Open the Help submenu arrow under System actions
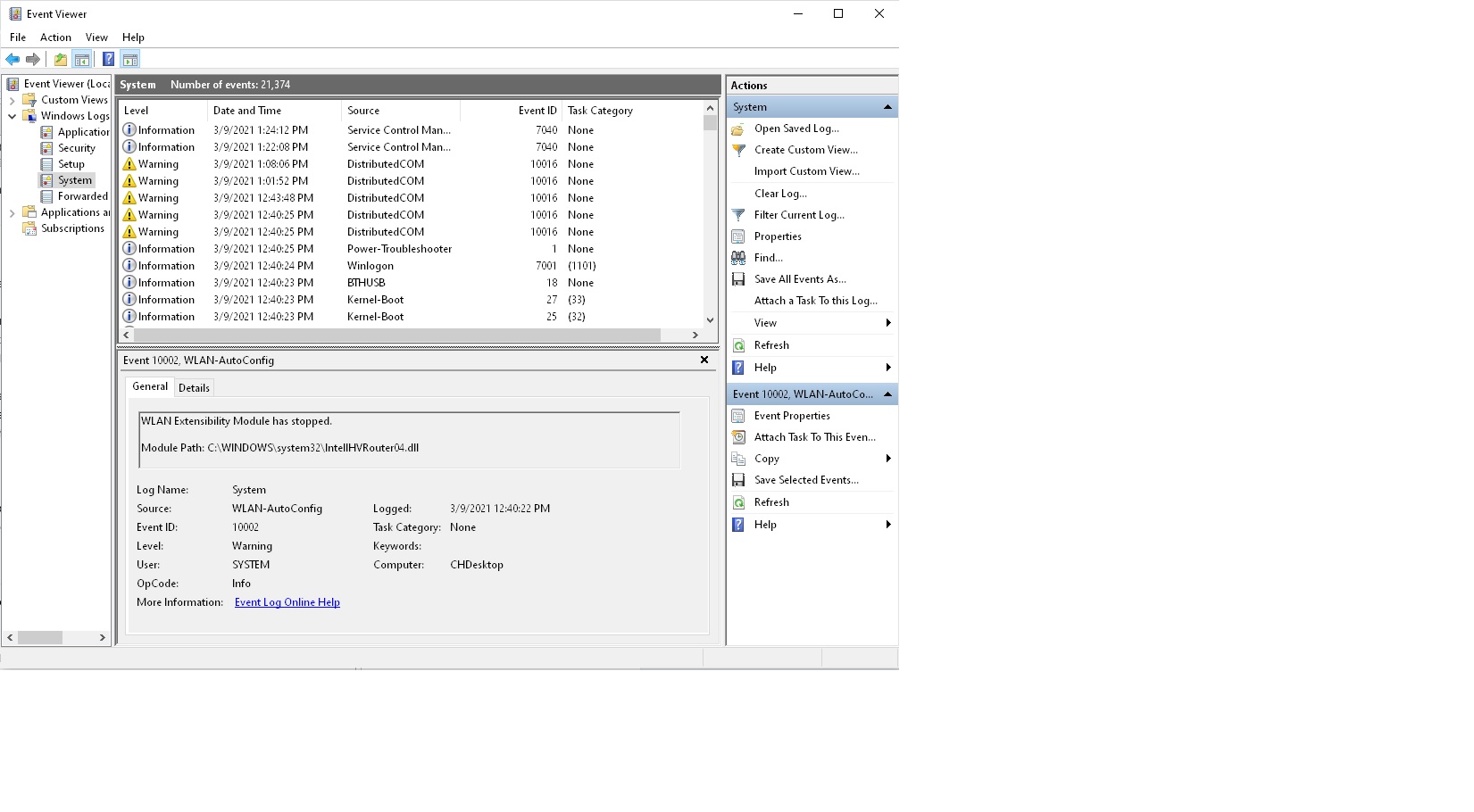This screenshot has width=1474, height=812. pyautogui.click(x=888, y=368)
